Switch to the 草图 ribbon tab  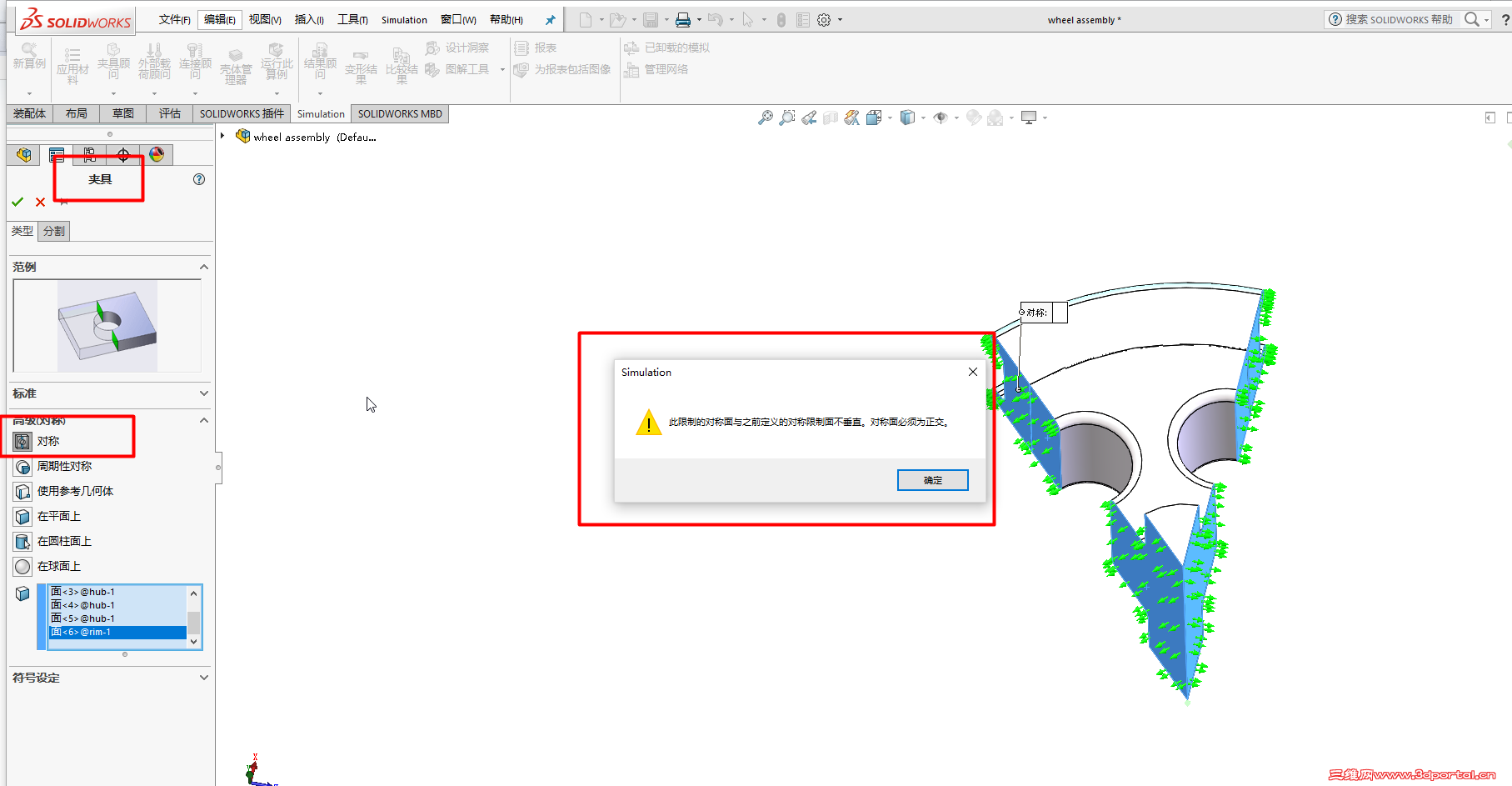123,113
